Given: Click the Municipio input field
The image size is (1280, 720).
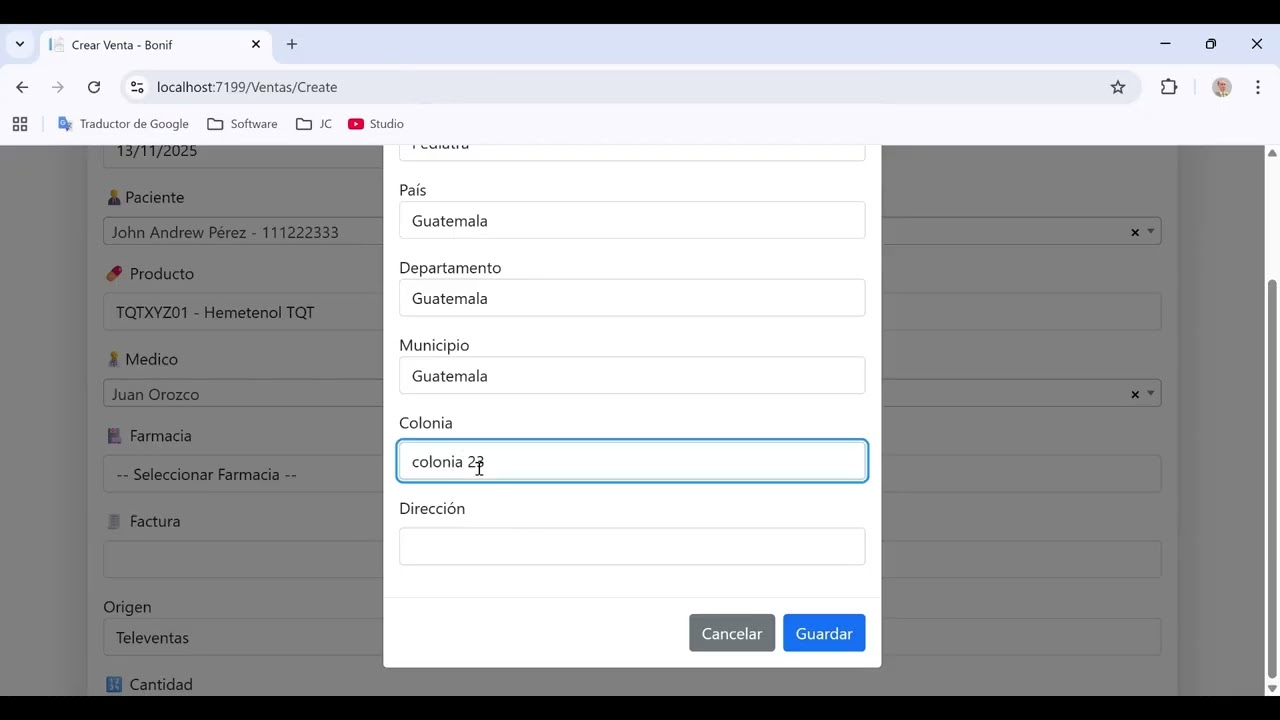Looking at the screenshot, I should click(632, 376).
